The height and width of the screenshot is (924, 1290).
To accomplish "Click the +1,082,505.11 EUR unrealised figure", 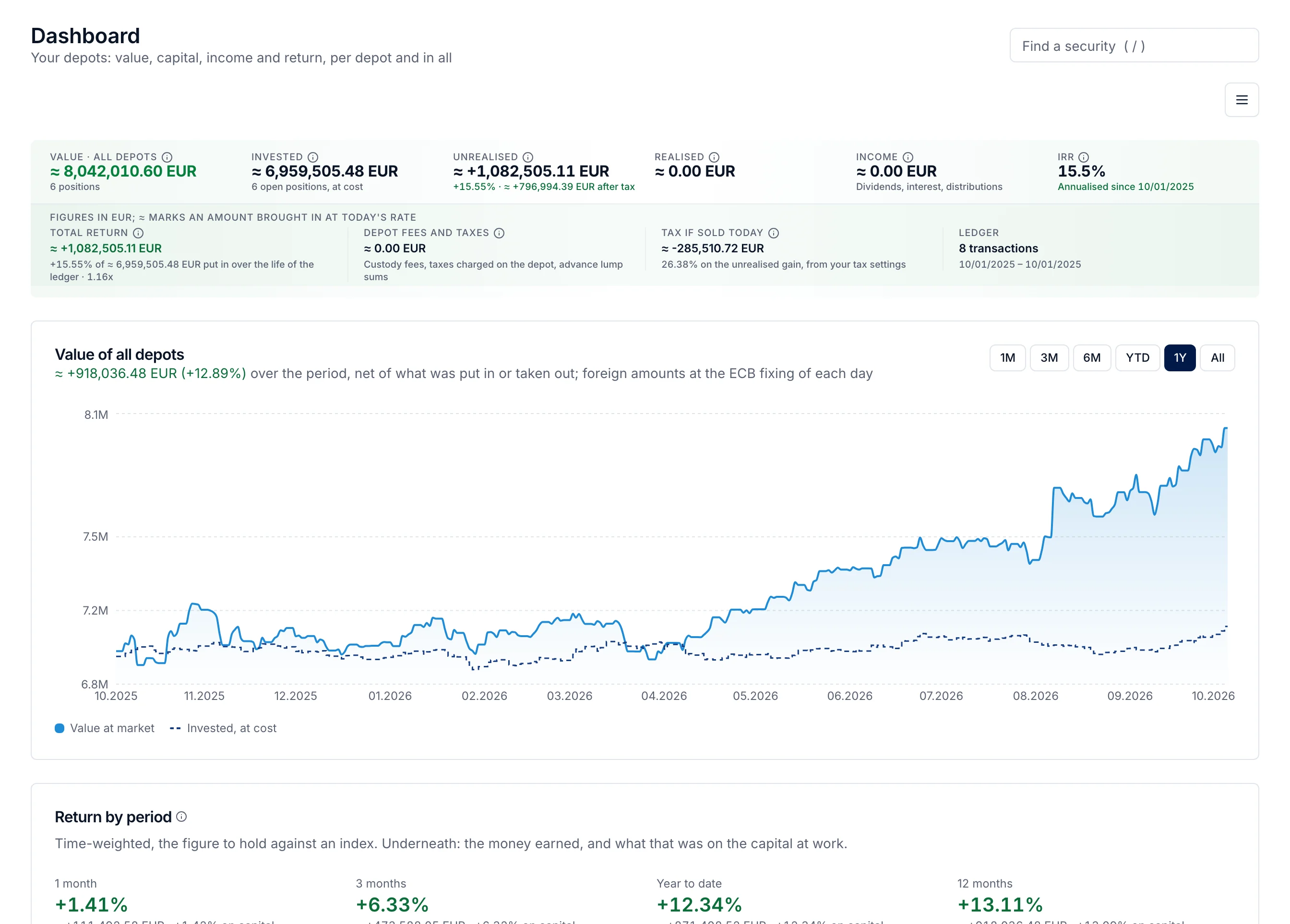I will [531, 171].
